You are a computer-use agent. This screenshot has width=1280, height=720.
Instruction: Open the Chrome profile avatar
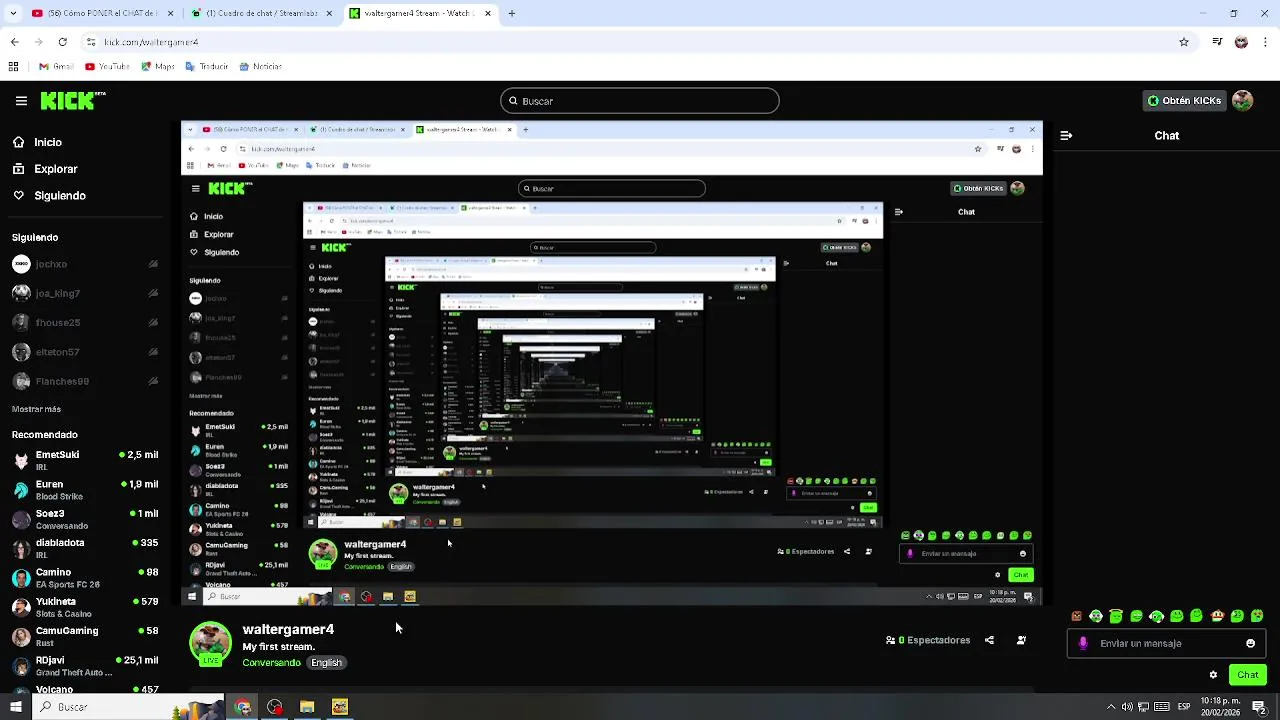pos(1241,42)
